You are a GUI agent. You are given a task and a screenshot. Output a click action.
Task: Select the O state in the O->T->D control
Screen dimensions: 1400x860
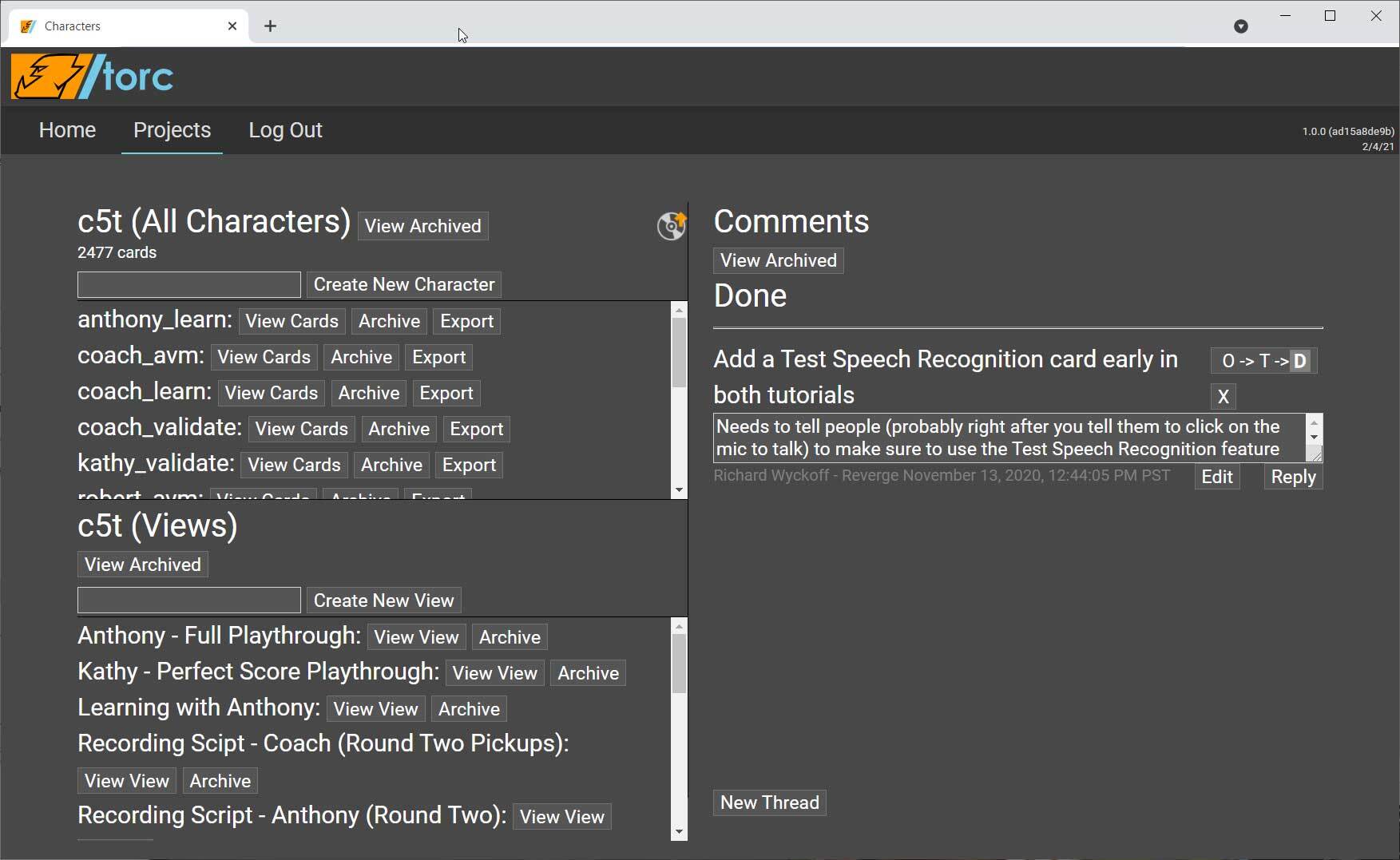click(1227, 361)
